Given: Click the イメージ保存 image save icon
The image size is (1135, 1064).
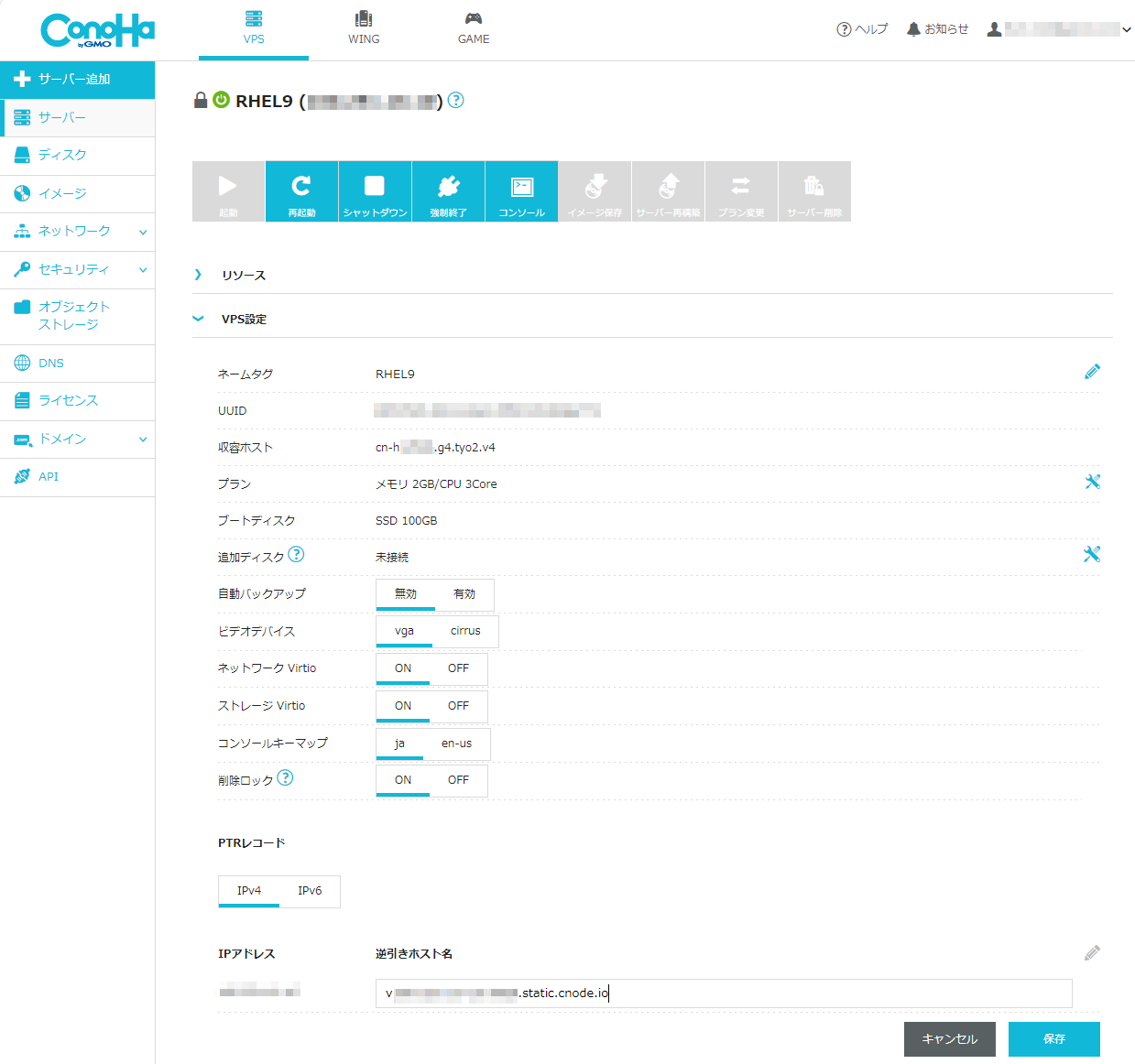Looking at the screenshot, I should pos(595,191).
